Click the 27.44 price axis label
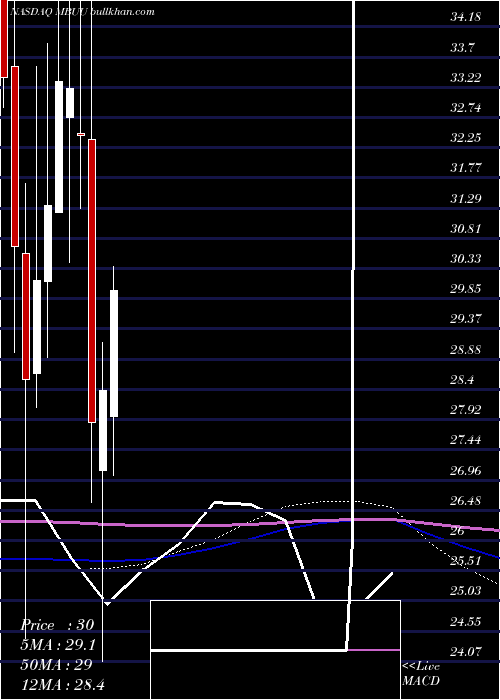The width and height of the screenshot is (500, 700). [x=466, y=440]
